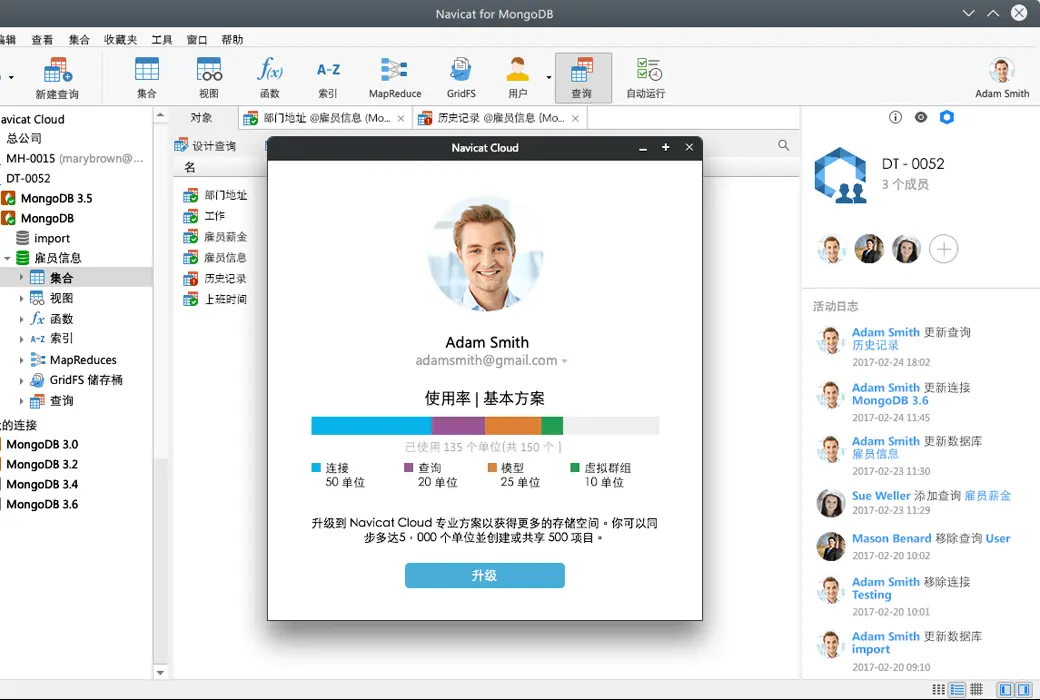Open the 历史记录 link in activity log
Screen dimensions: 1040x700
[x=875, y=345]
